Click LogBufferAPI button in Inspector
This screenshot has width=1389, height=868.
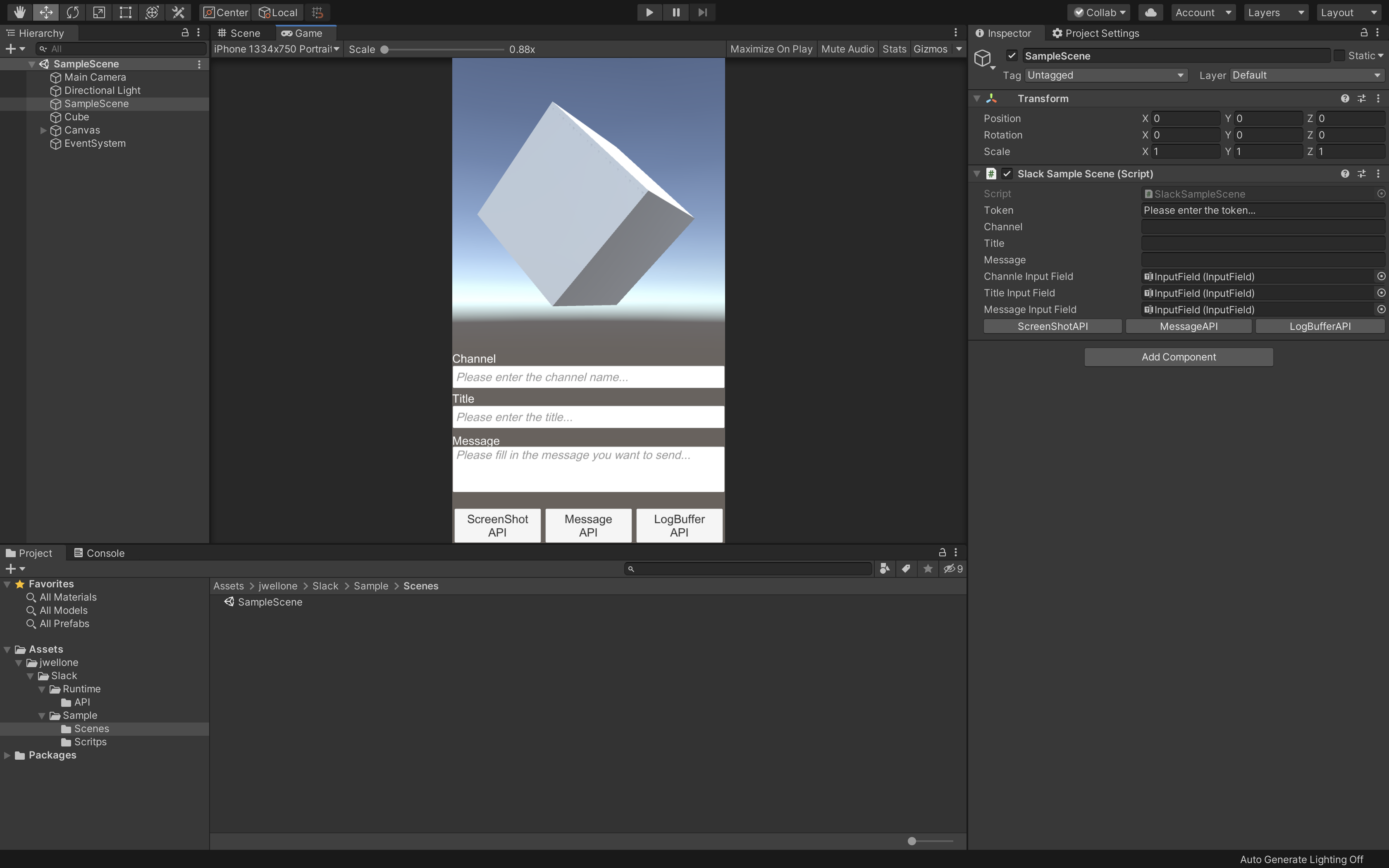coord(1320,326)
